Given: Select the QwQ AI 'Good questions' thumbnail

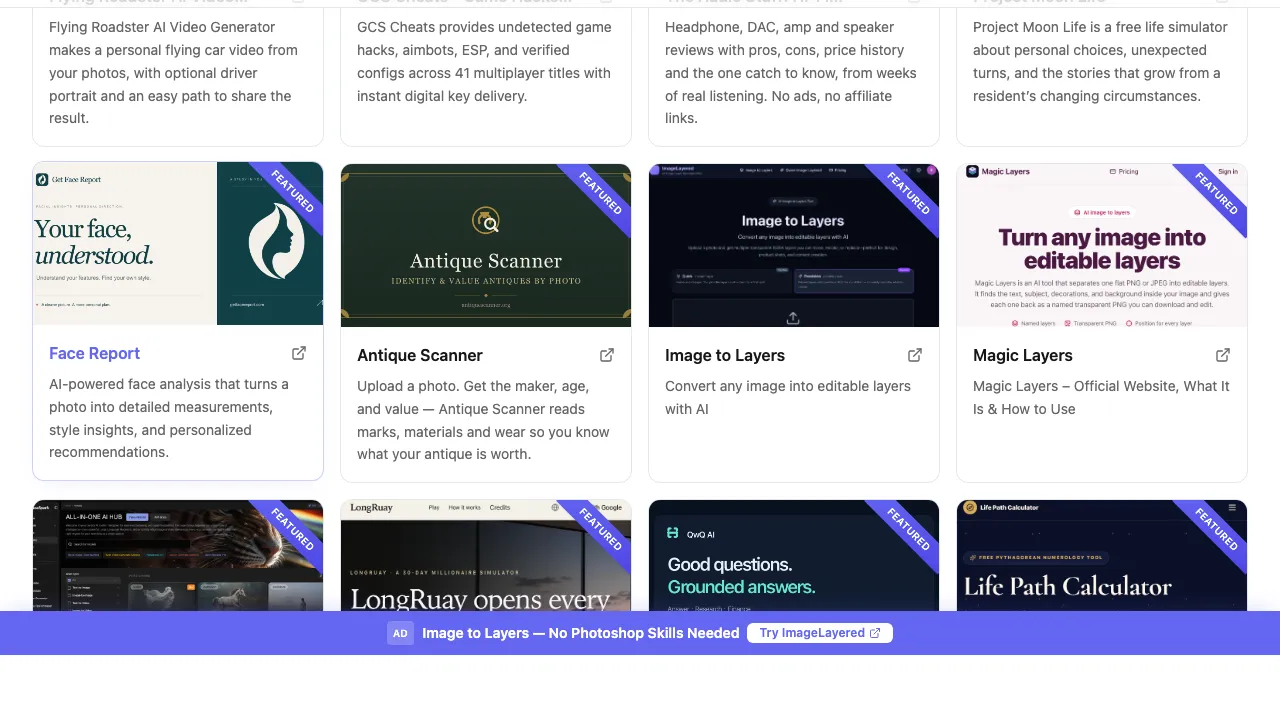Looking at the screenshot, I should (x=794, y=556).
